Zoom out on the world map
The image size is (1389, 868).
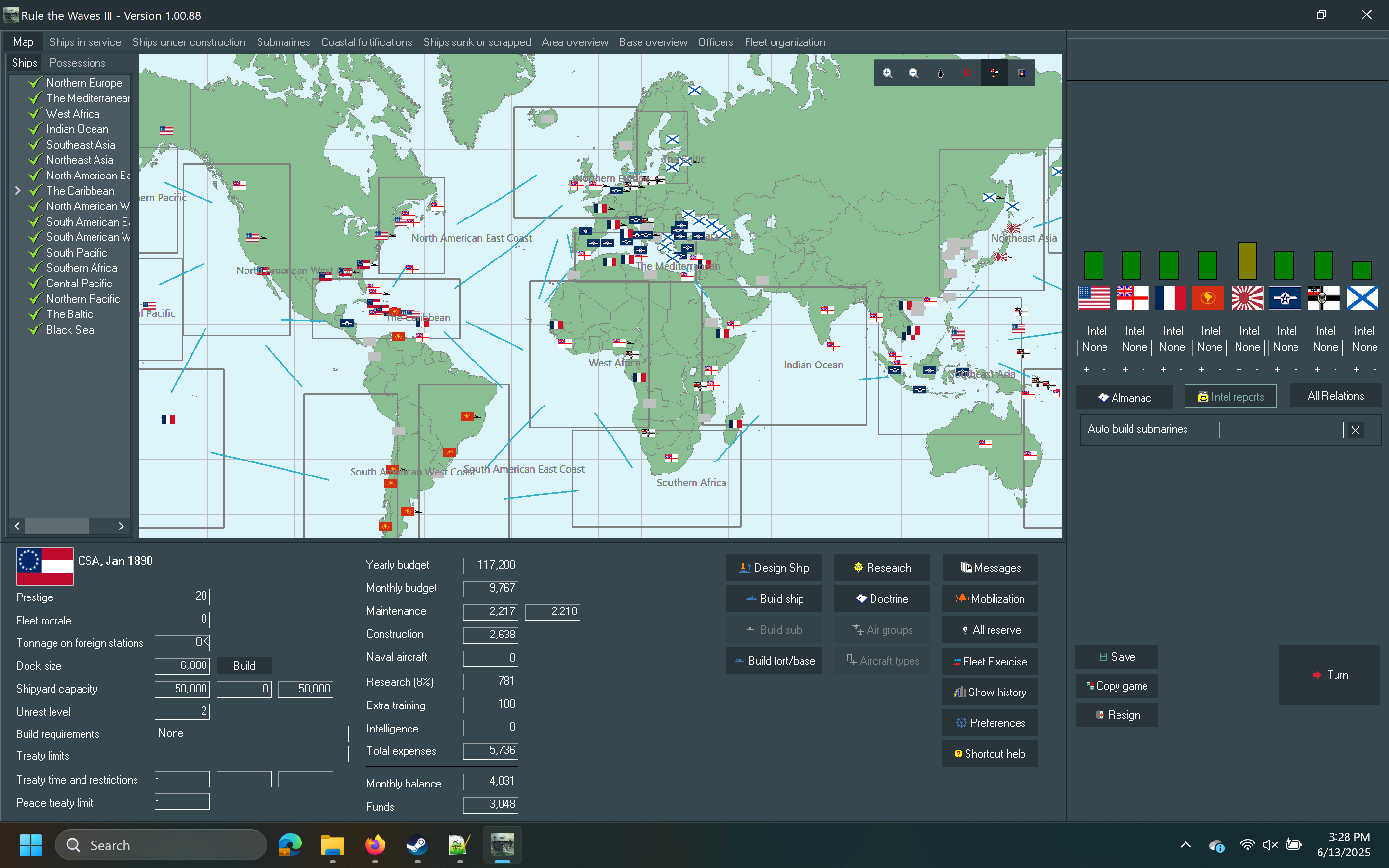[x=914, y=73]
